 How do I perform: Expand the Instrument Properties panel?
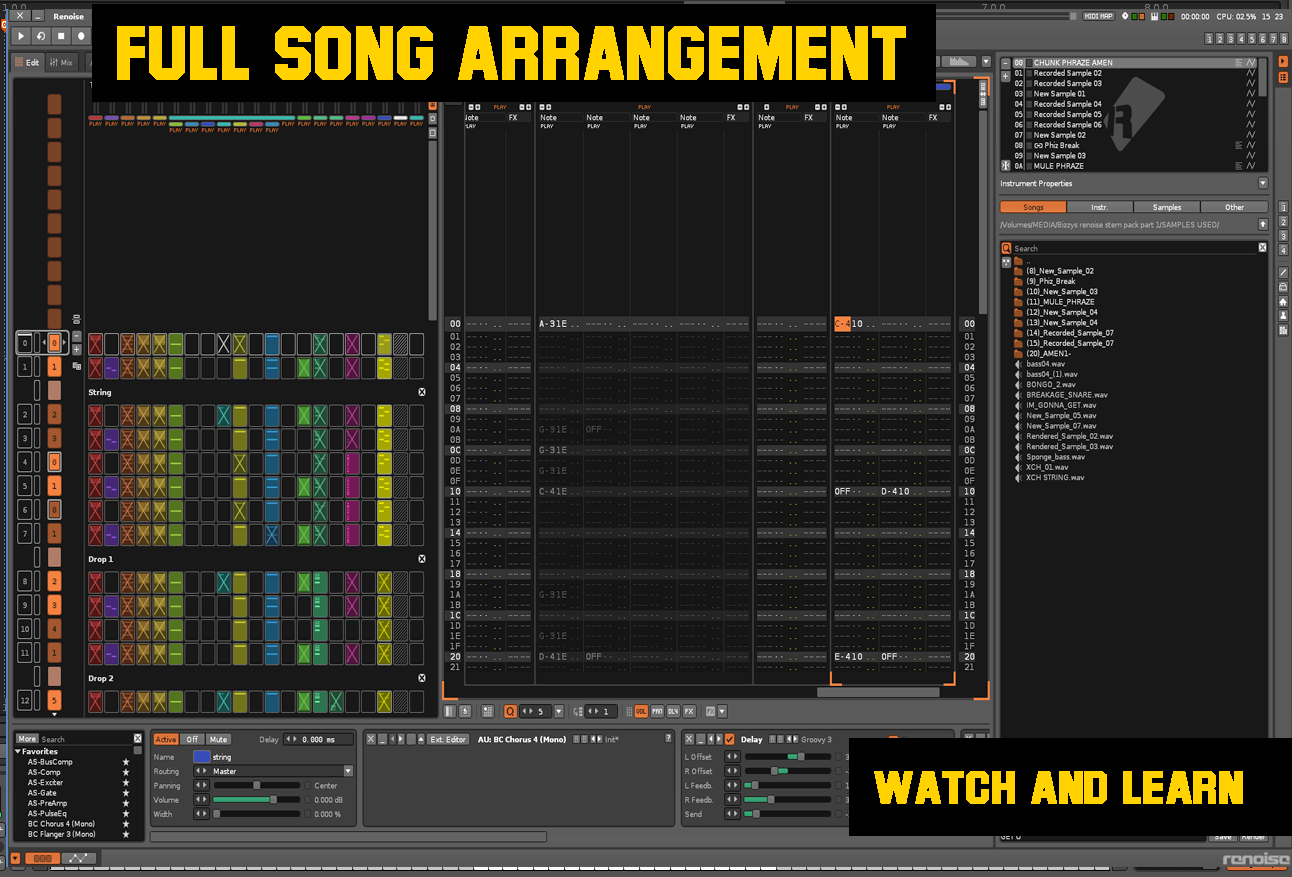click(x=1263, y=184)
